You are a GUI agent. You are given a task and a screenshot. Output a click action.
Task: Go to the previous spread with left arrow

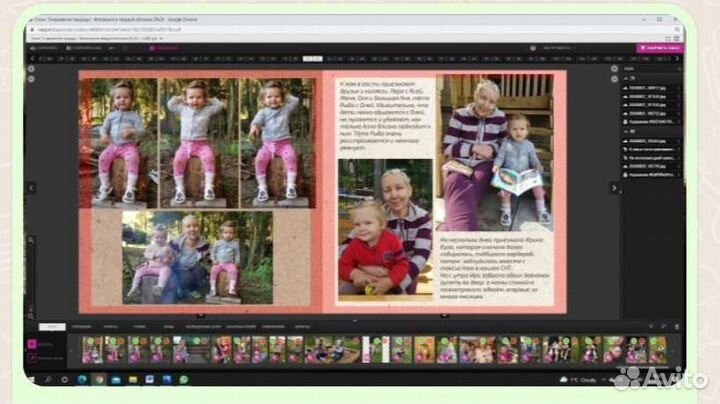31,187
